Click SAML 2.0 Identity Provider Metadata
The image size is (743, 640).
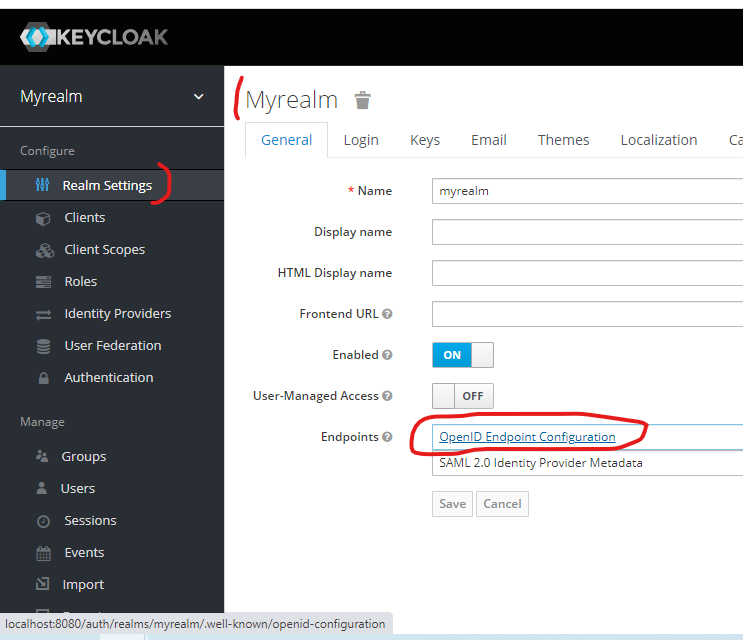pyautogui.click(x=541, y=463)
